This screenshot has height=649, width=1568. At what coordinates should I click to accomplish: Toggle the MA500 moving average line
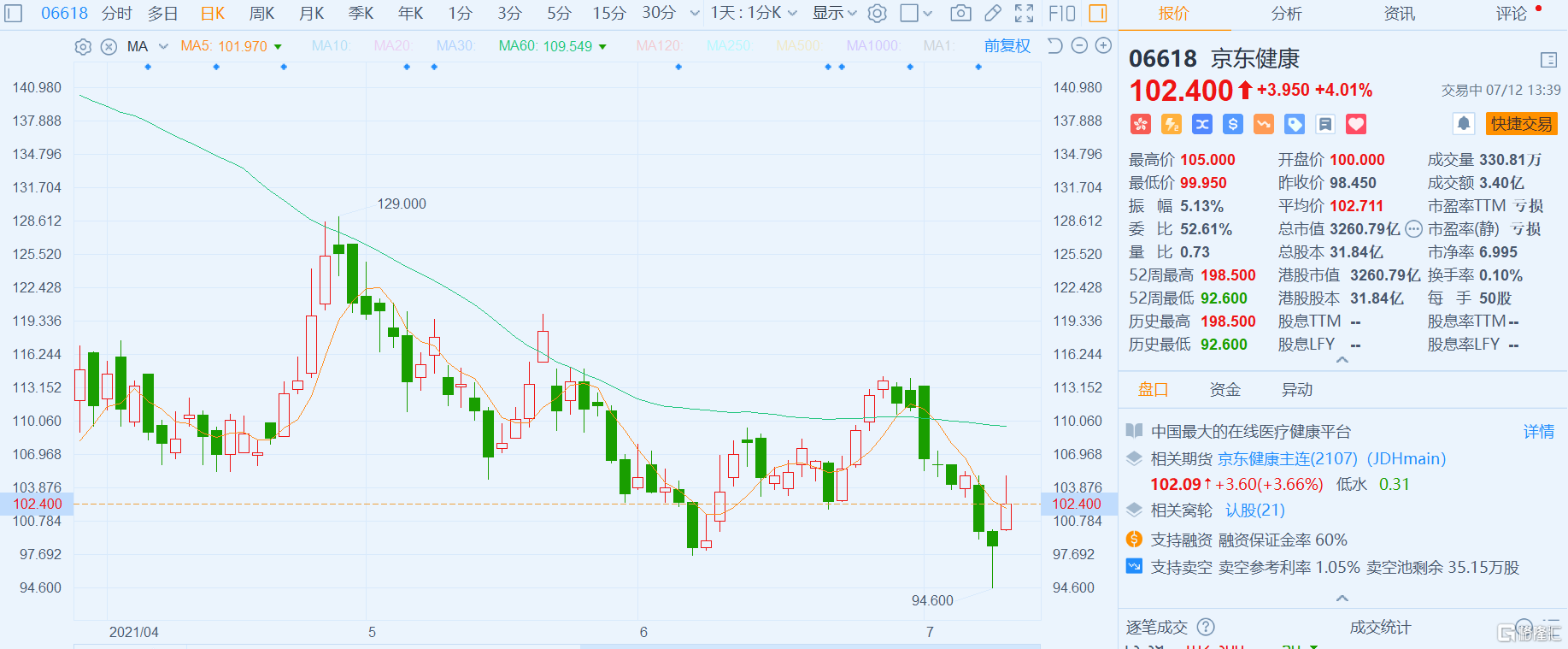[x=798, y=46]
